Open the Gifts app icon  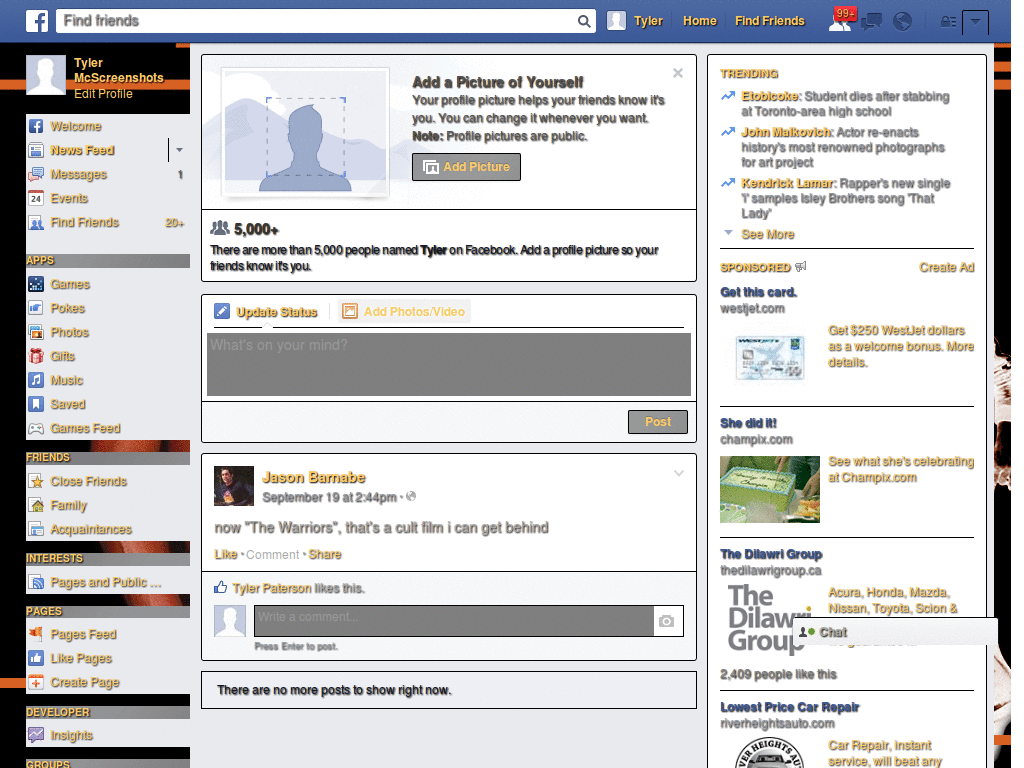(36, 357)
